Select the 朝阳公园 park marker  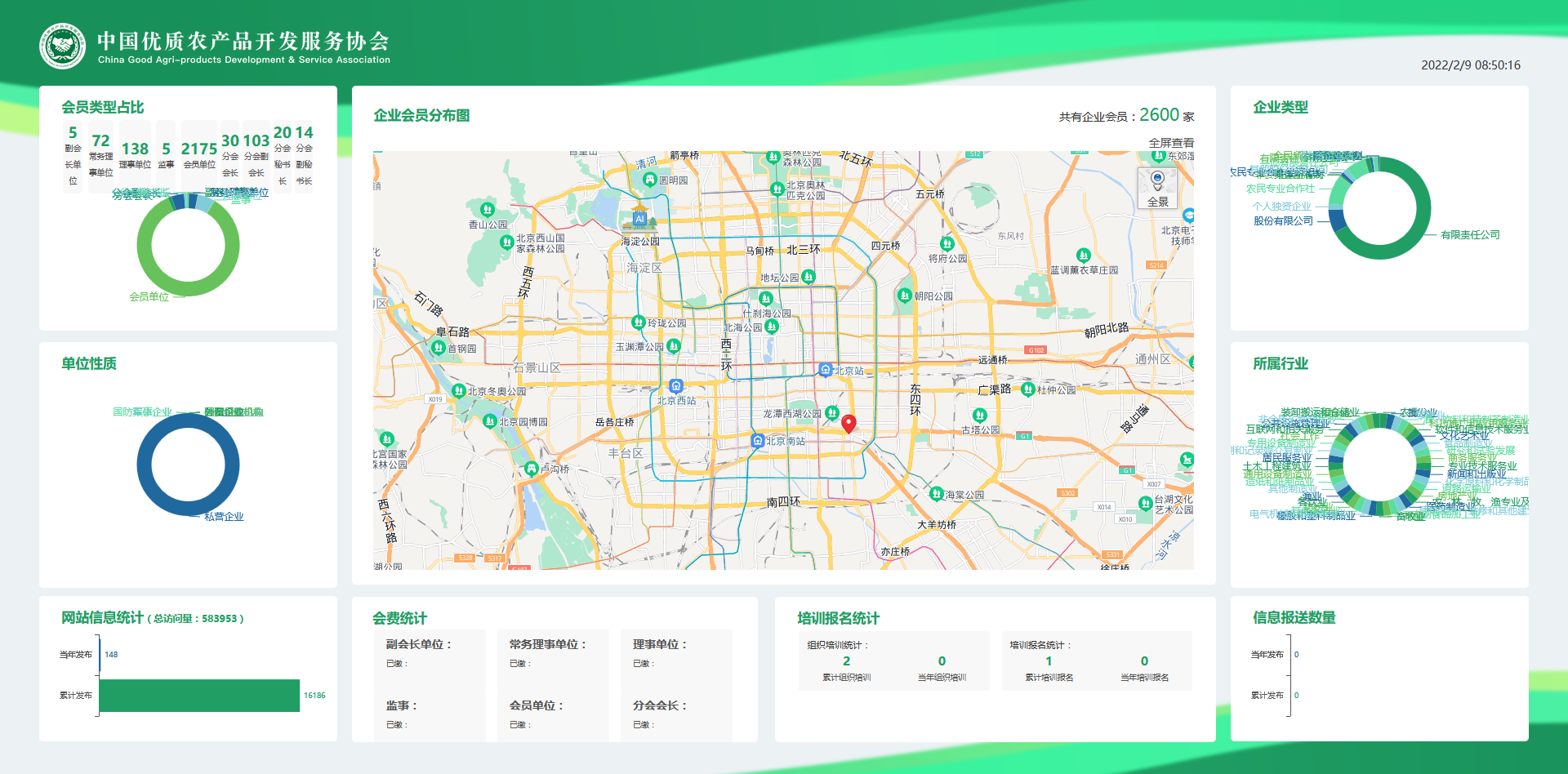point(904,296)
